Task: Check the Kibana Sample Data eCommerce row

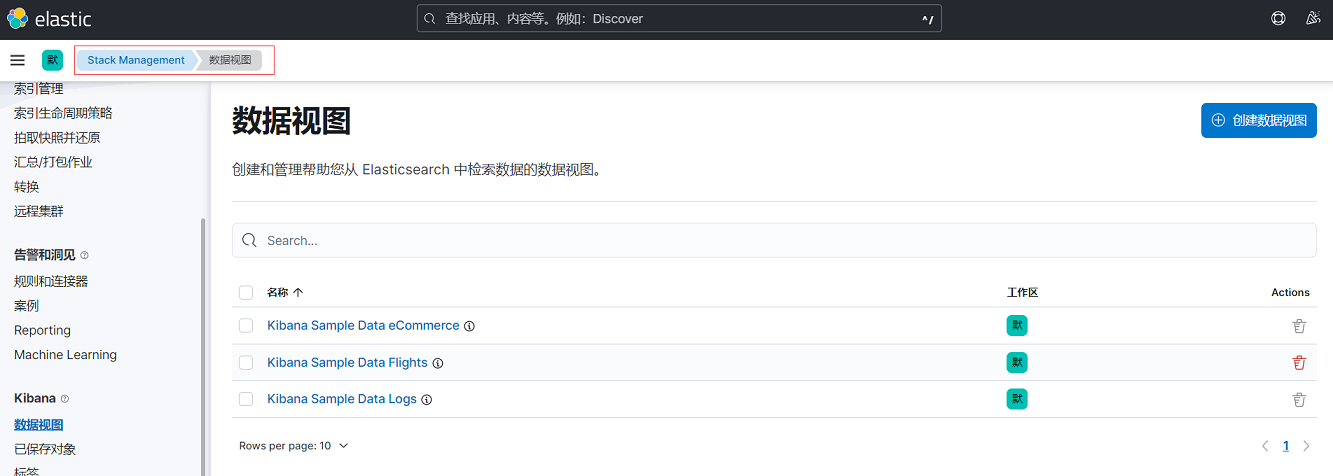Action: click(x=246, y=326)
